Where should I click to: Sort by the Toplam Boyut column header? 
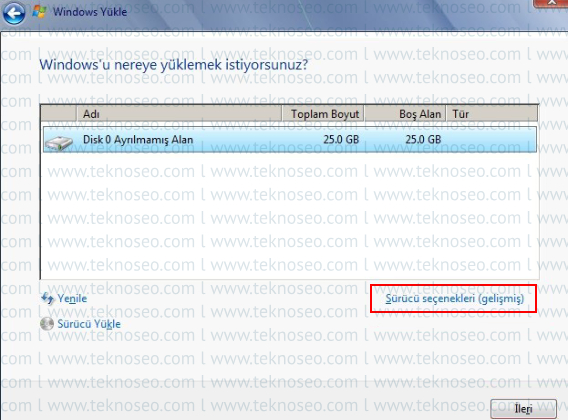point(323,114)
